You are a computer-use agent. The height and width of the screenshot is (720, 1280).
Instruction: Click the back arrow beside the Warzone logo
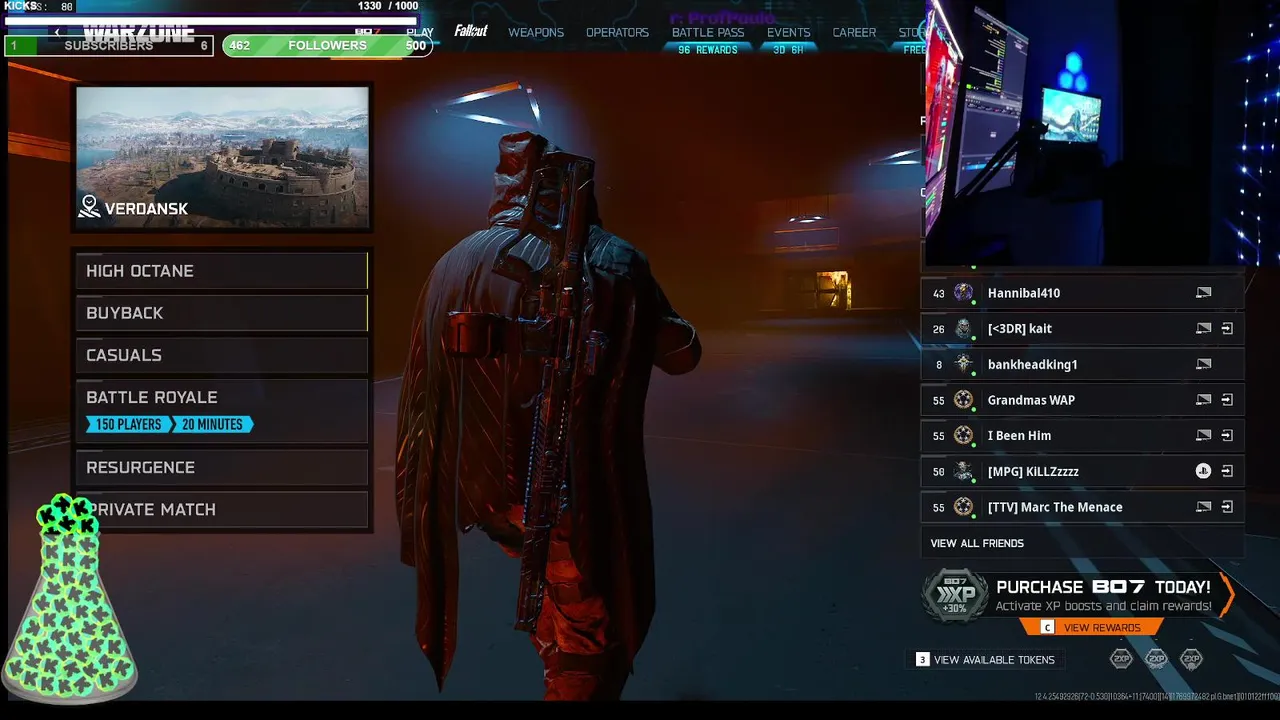(x=59, y=33)
